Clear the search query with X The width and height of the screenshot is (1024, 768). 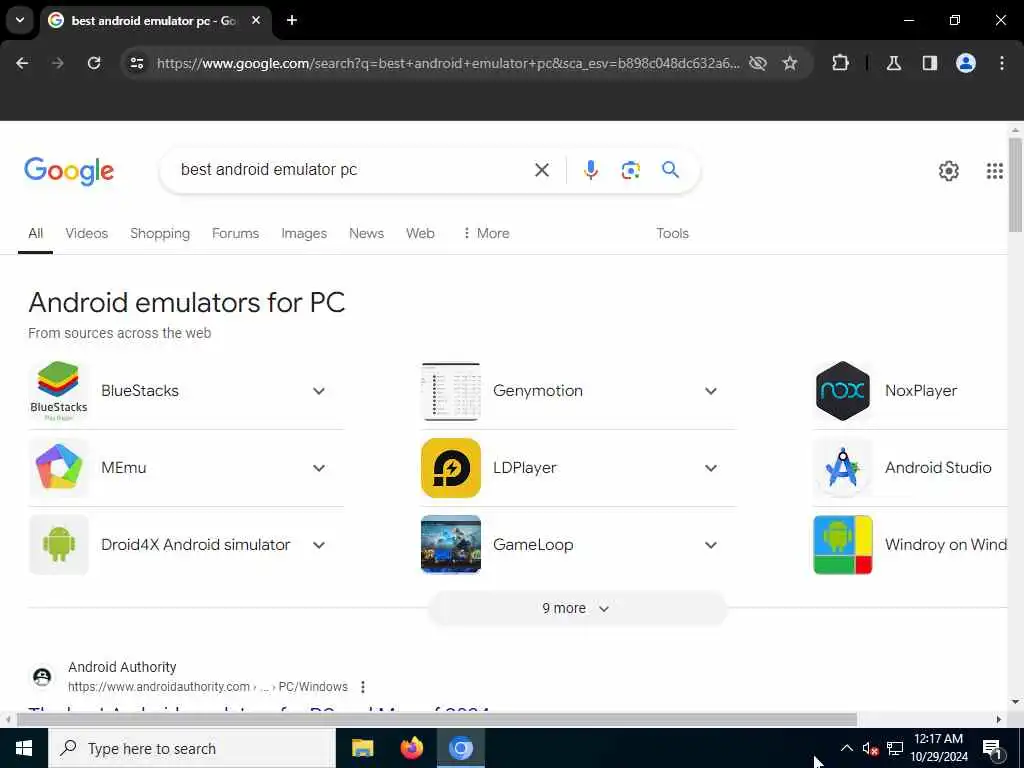(541, 170)
